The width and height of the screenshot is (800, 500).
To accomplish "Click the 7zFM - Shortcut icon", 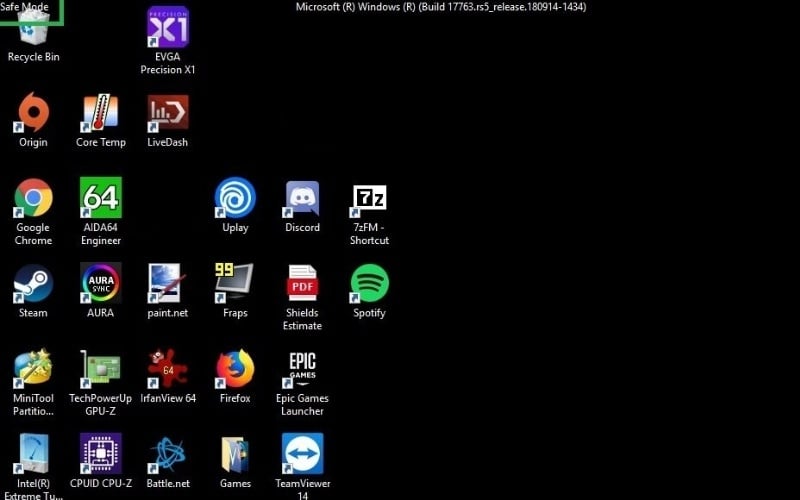I will click(x=369, y=198).
